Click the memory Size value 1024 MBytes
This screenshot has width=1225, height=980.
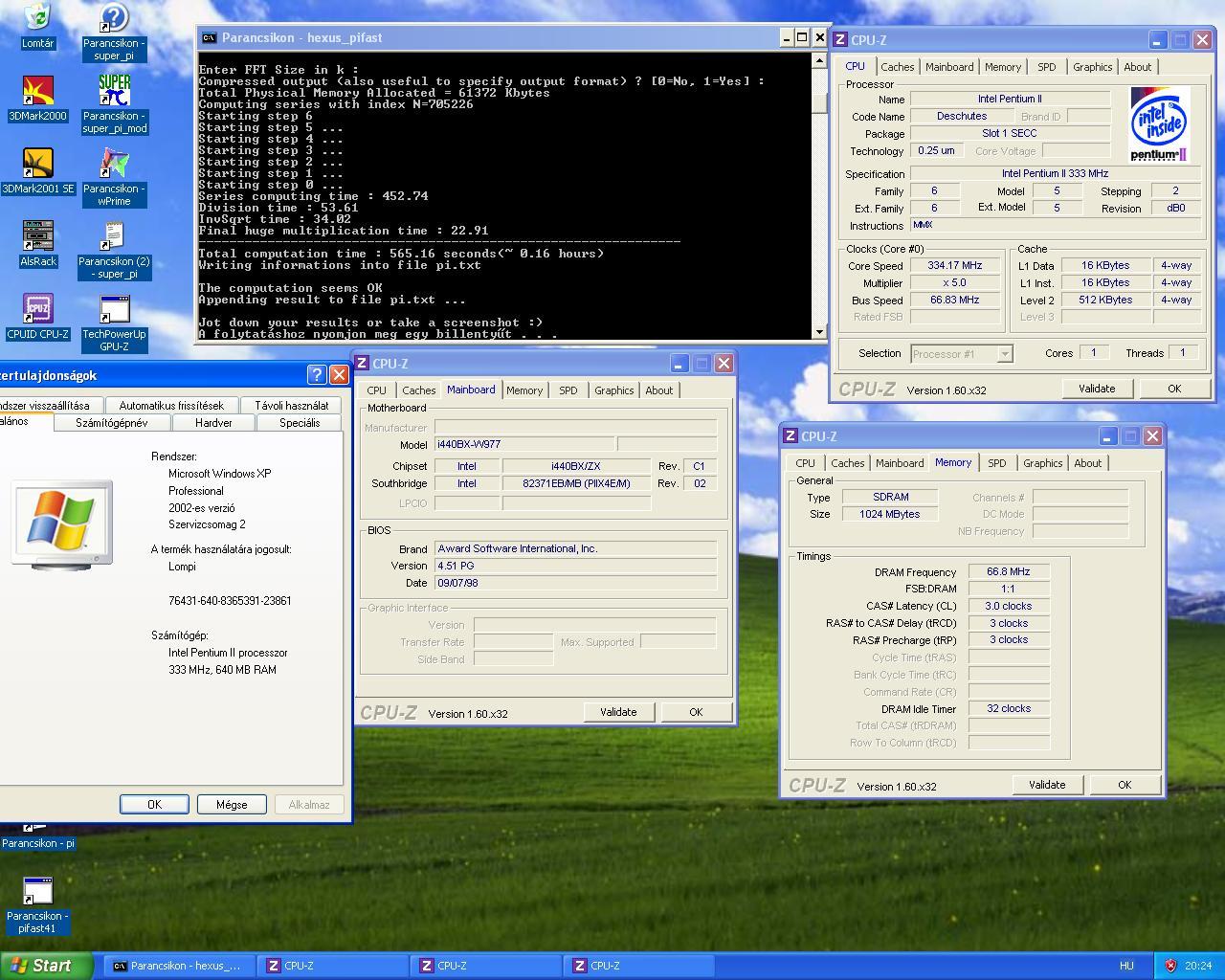[x=890, y=515]
